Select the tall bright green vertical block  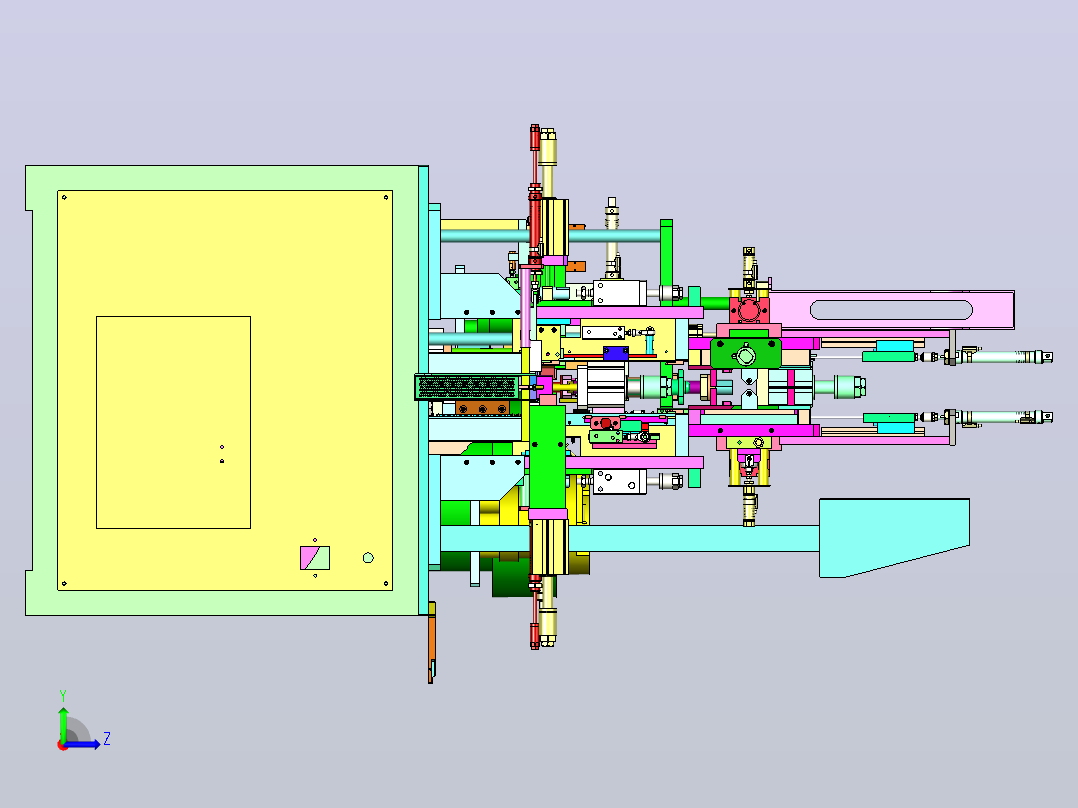547,457
